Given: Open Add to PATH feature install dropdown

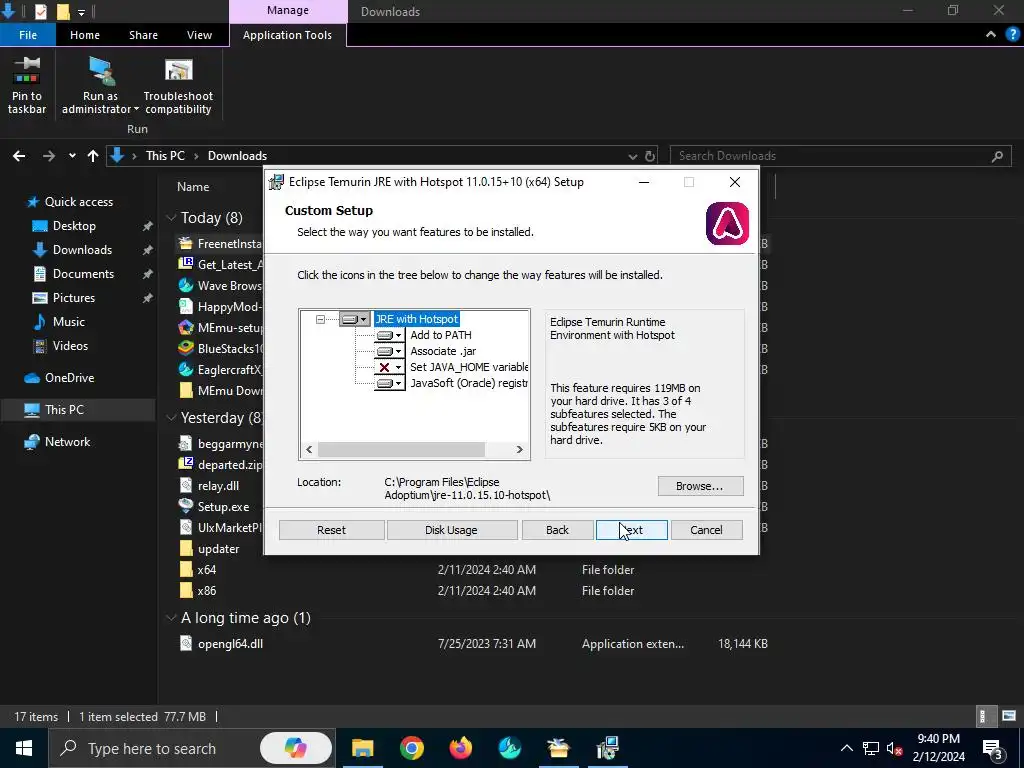Looking at the screenshot, I should click(x=389, y=336).
